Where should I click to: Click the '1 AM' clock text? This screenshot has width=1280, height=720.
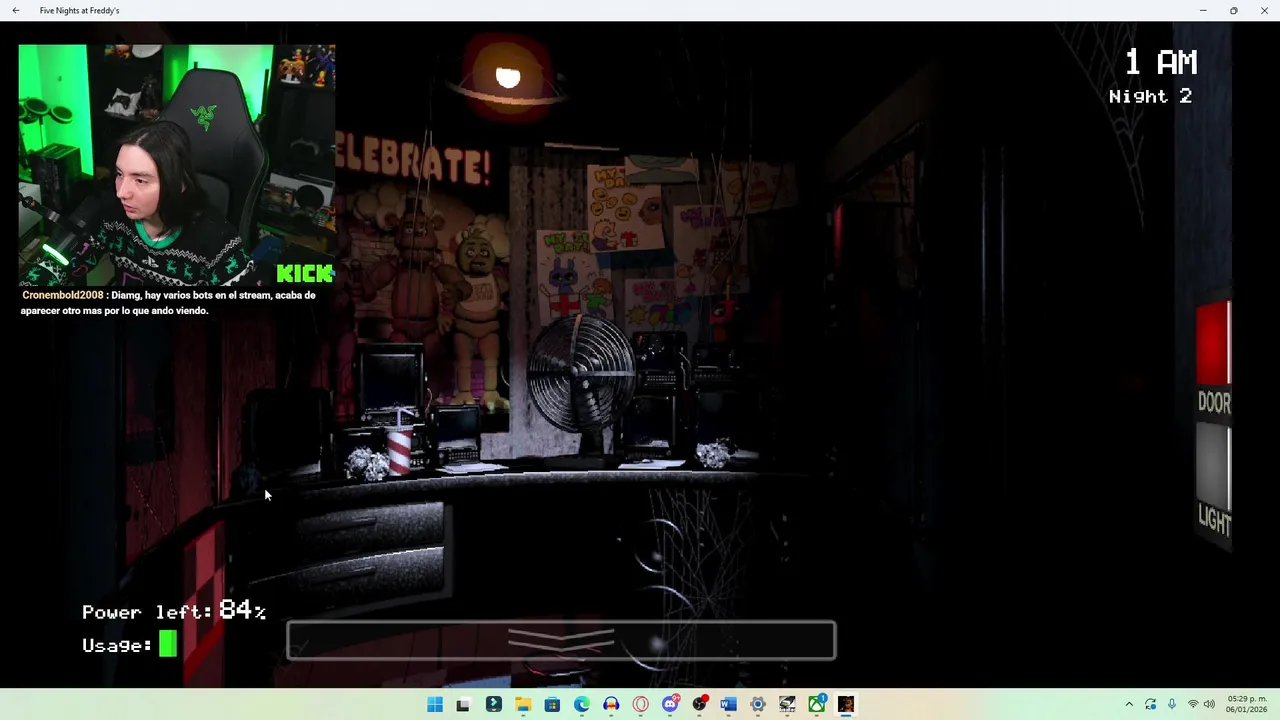[x=1161, y=62]
